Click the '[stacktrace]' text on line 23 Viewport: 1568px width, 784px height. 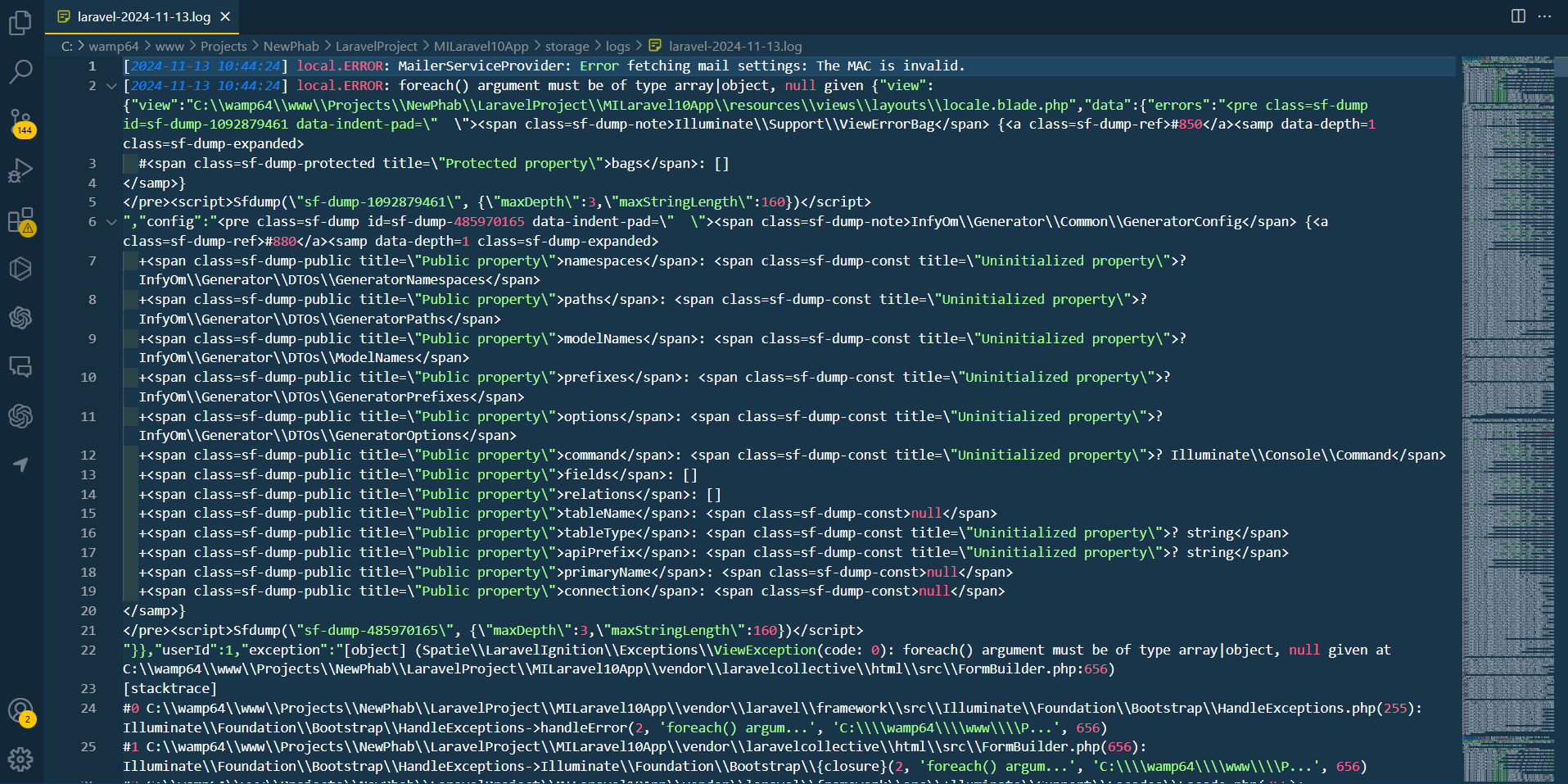pyautogui.click(x=169, y=689)
